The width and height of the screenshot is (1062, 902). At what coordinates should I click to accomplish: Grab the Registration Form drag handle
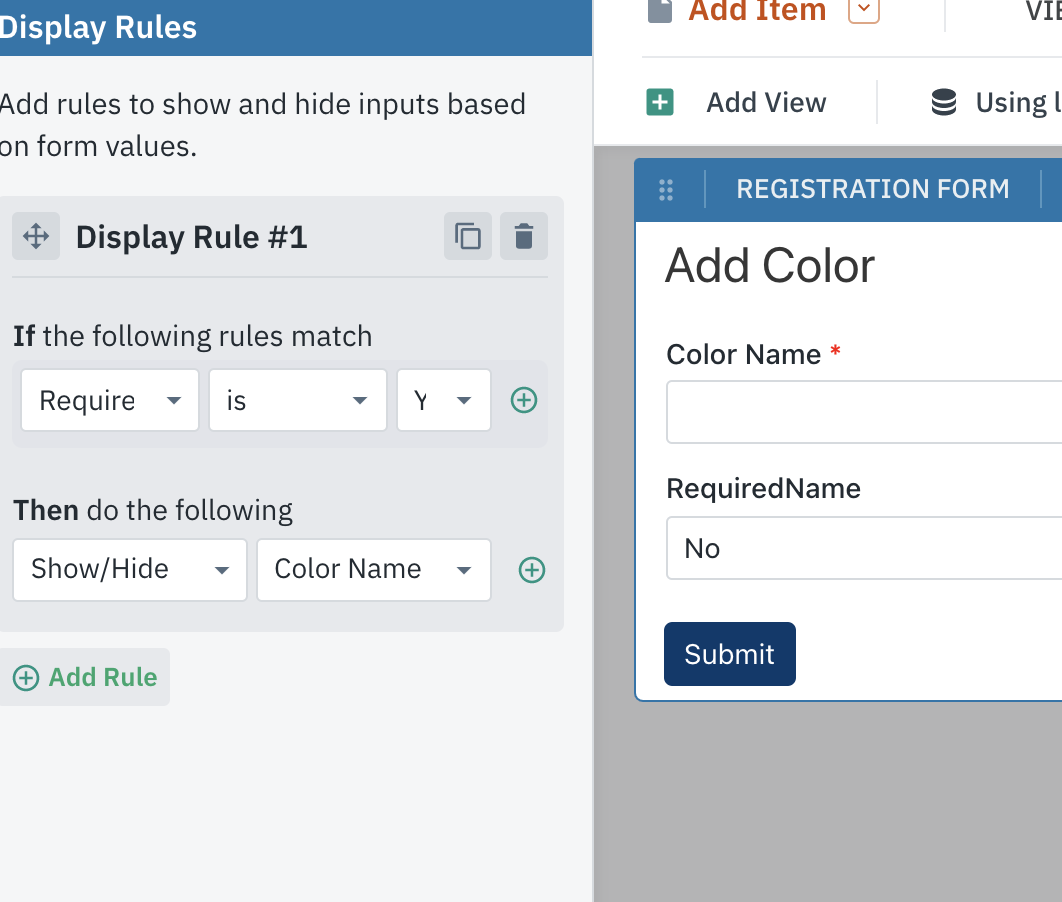coord(667,189)
